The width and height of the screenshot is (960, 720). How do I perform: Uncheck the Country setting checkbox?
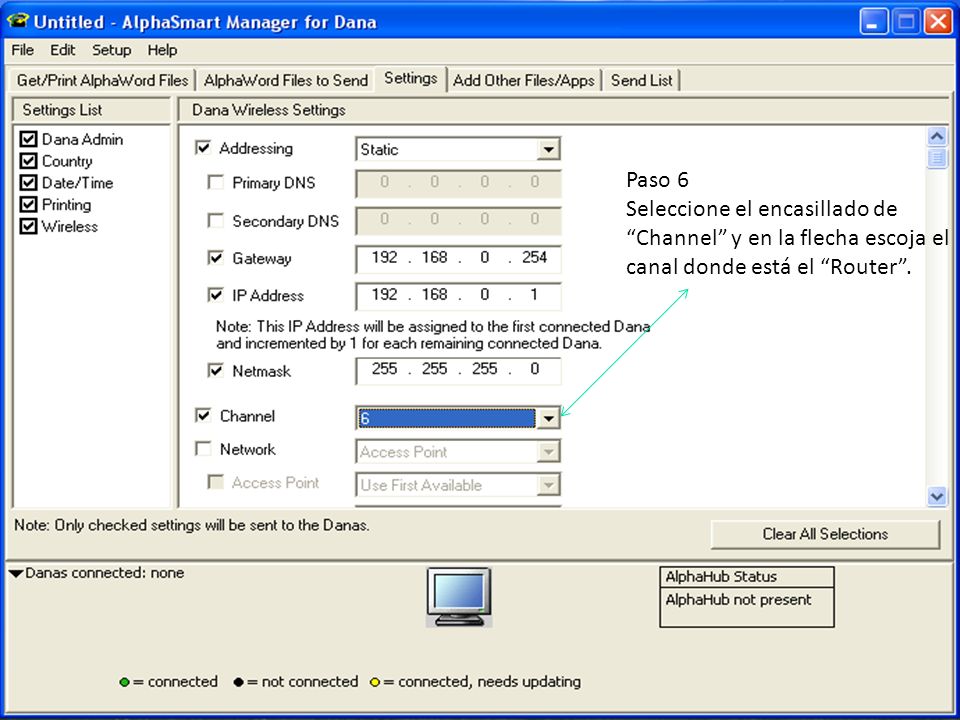[28, 161]
